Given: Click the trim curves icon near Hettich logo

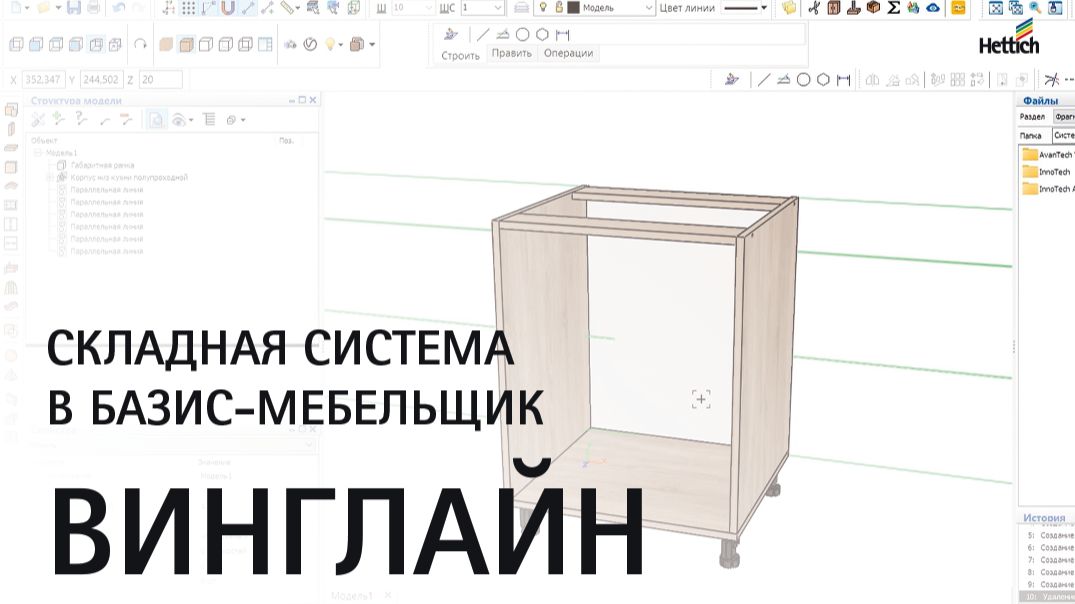Looking at the screenshot, I should click(x=1052, y=80).
